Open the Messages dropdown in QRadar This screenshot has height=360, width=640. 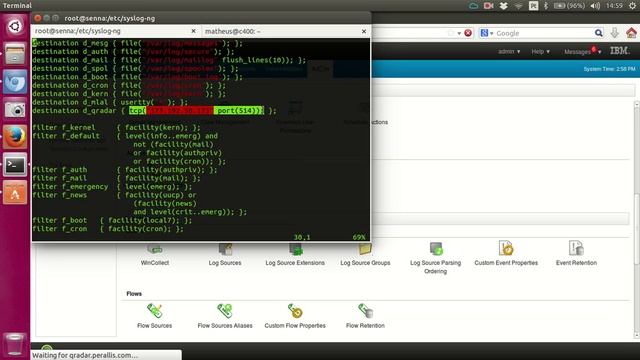pyautogui.click(x=582, y=51)
